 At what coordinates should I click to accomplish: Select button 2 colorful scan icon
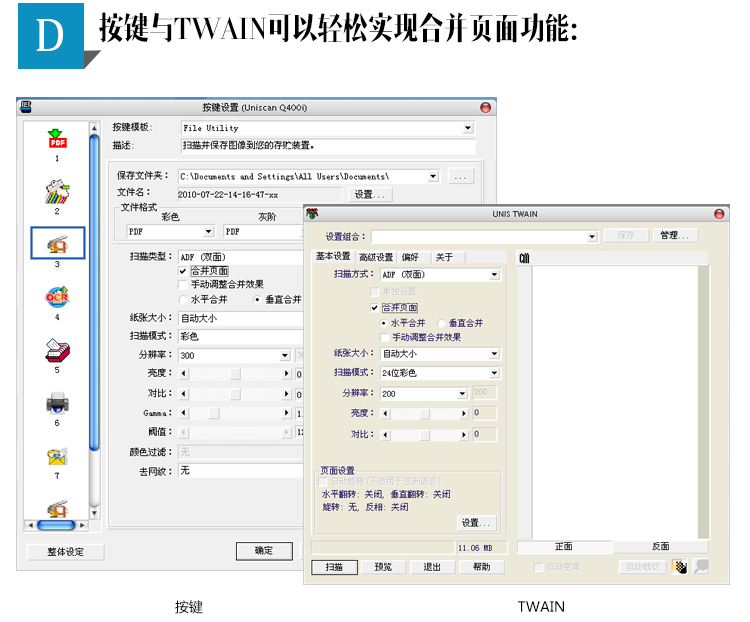[x=57, y=191]
